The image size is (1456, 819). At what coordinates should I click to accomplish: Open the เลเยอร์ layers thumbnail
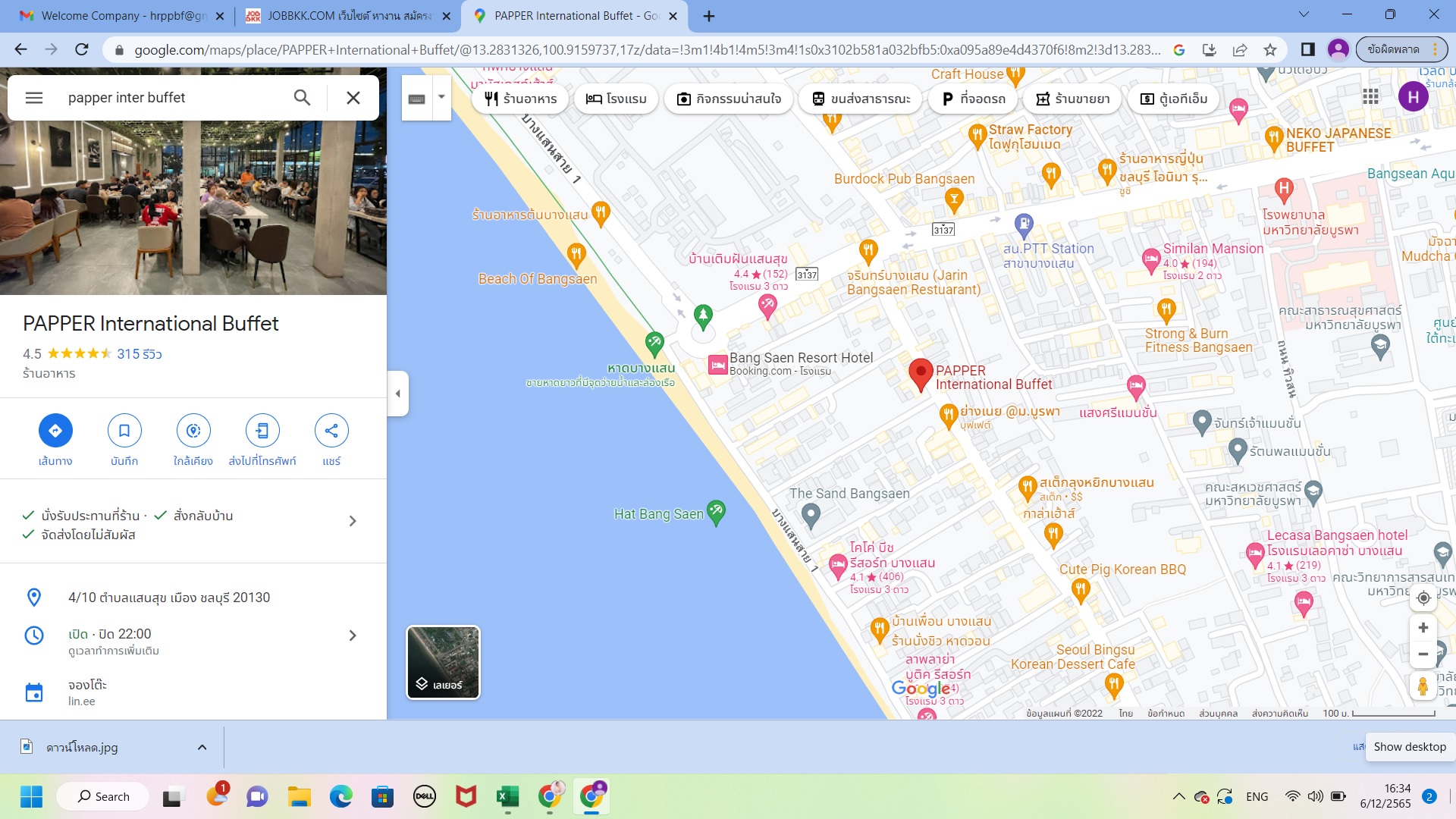[x=444, y=662]
